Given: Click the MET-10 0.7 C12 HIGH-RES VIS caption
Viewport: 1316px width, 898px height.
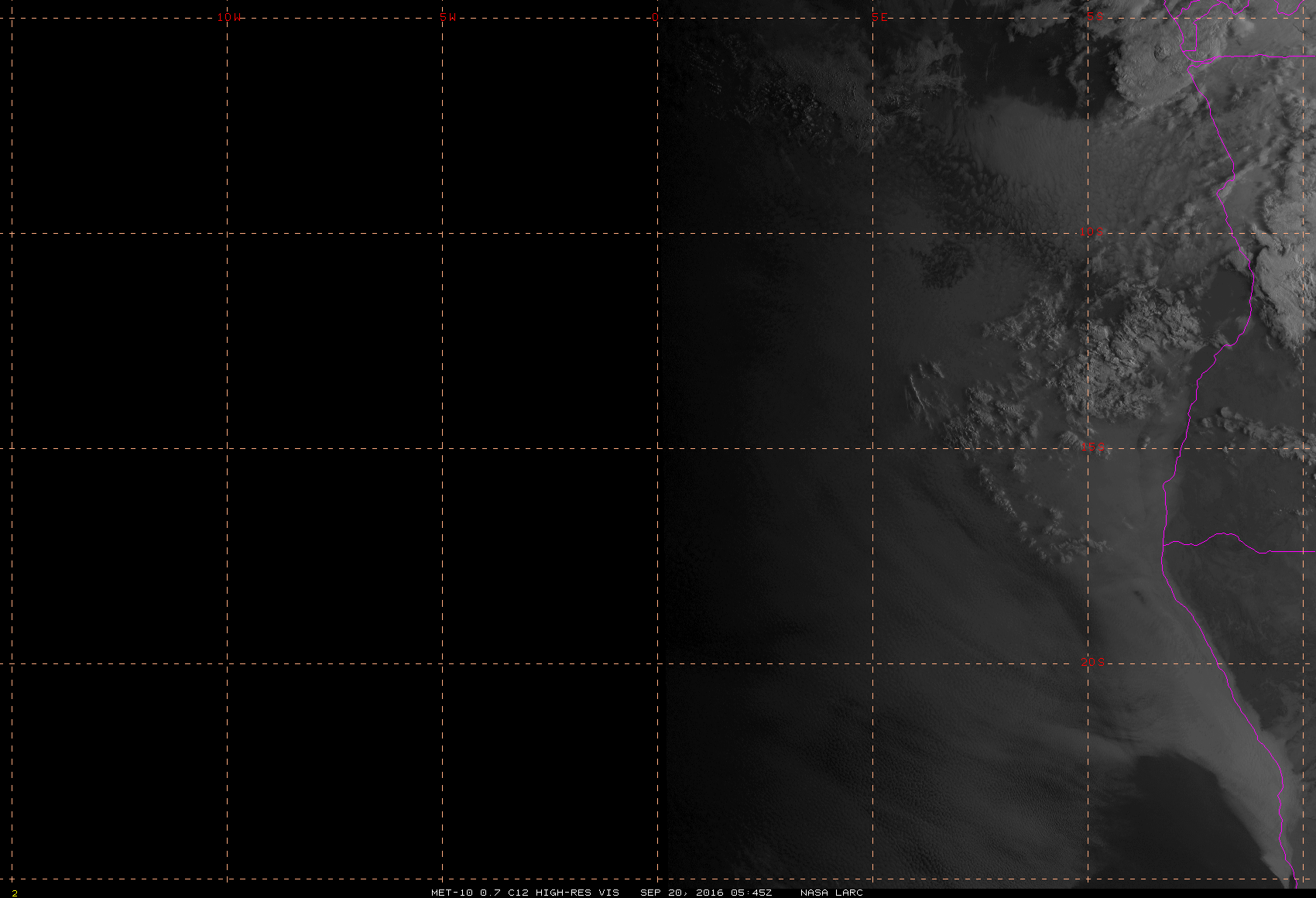Looking at the screenshot, I should tap(525, 892).
